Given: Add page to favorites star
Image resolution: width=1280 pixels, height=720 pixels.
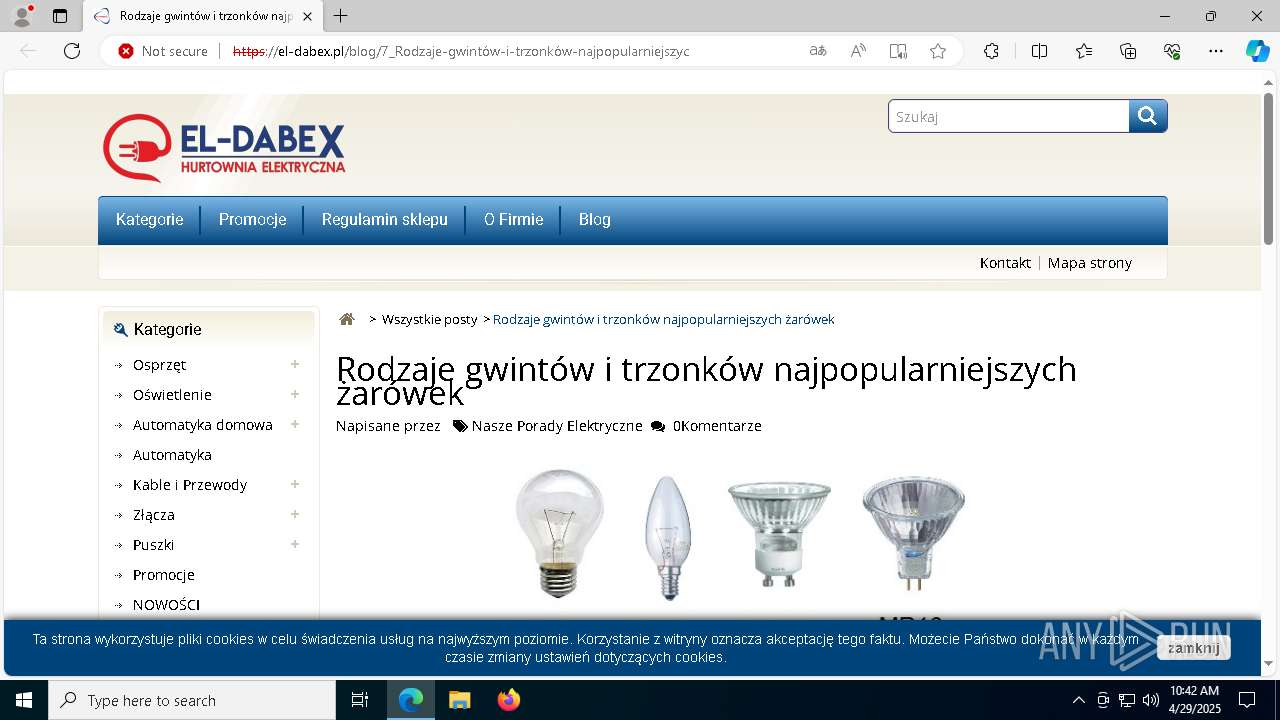Looking at the screenshot, I should (x=938, y=51).
